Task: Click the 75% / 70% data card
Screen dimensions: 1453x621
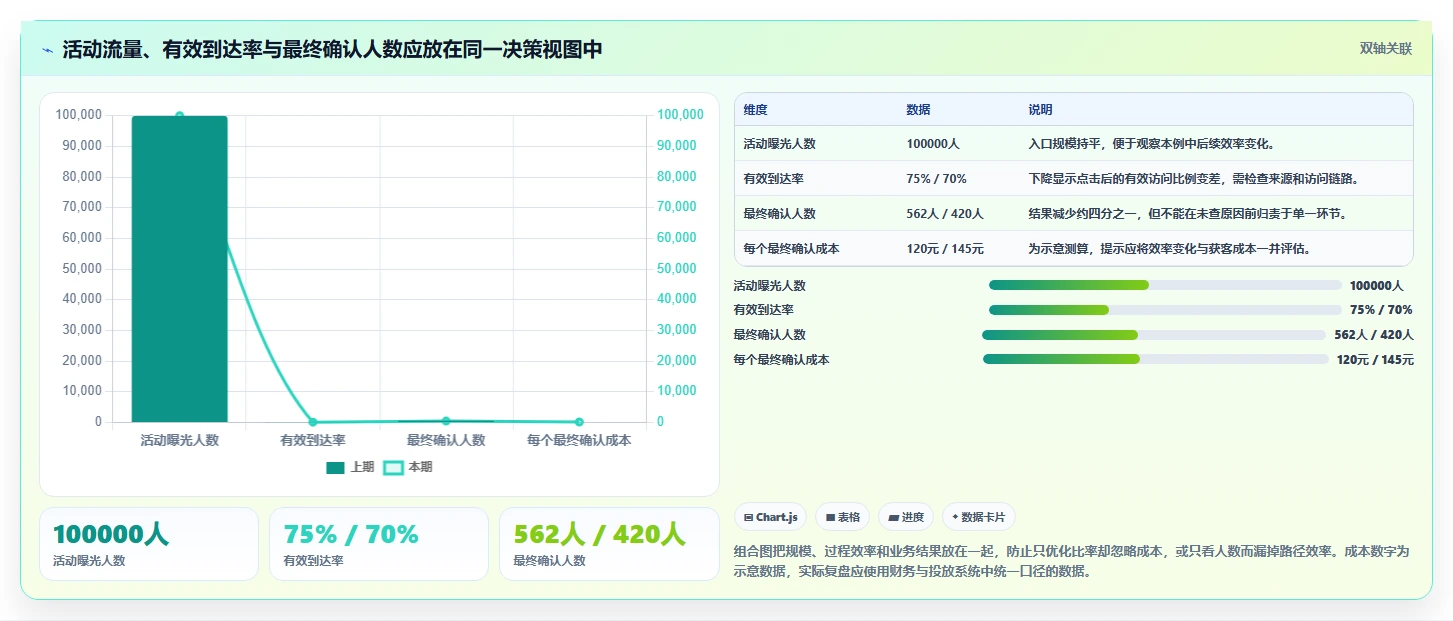Action: [x=379, y=544]
